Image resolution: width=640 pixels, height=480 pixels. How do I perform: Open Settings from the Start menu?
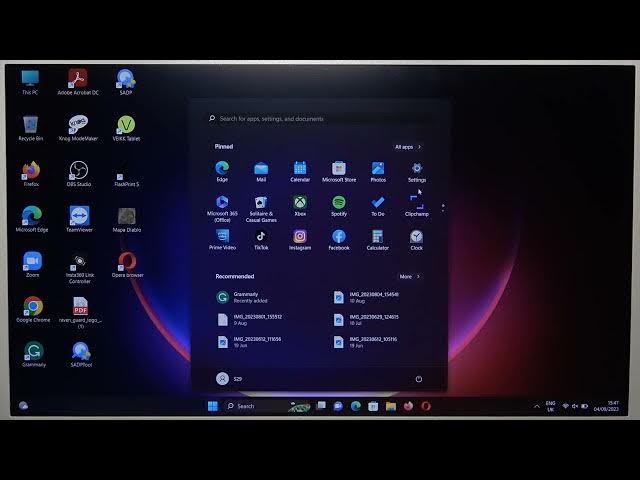(x=417, y=171)
